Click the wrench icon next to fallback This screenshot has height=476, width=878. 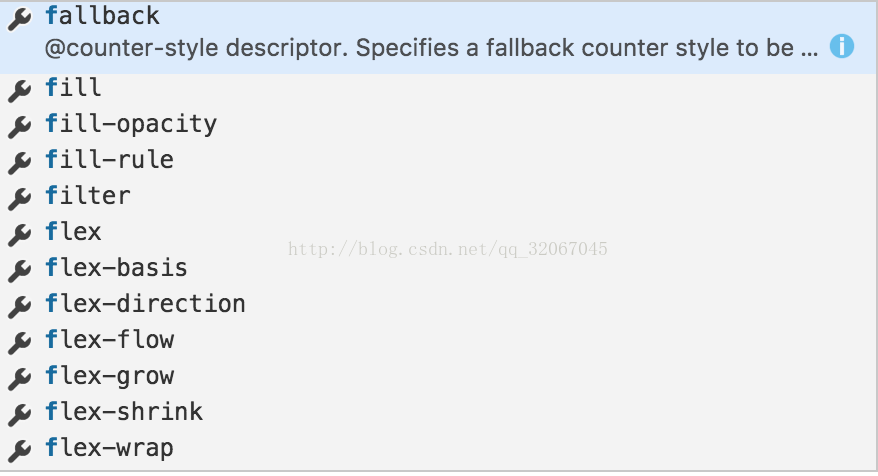click(x=20, y=19)
